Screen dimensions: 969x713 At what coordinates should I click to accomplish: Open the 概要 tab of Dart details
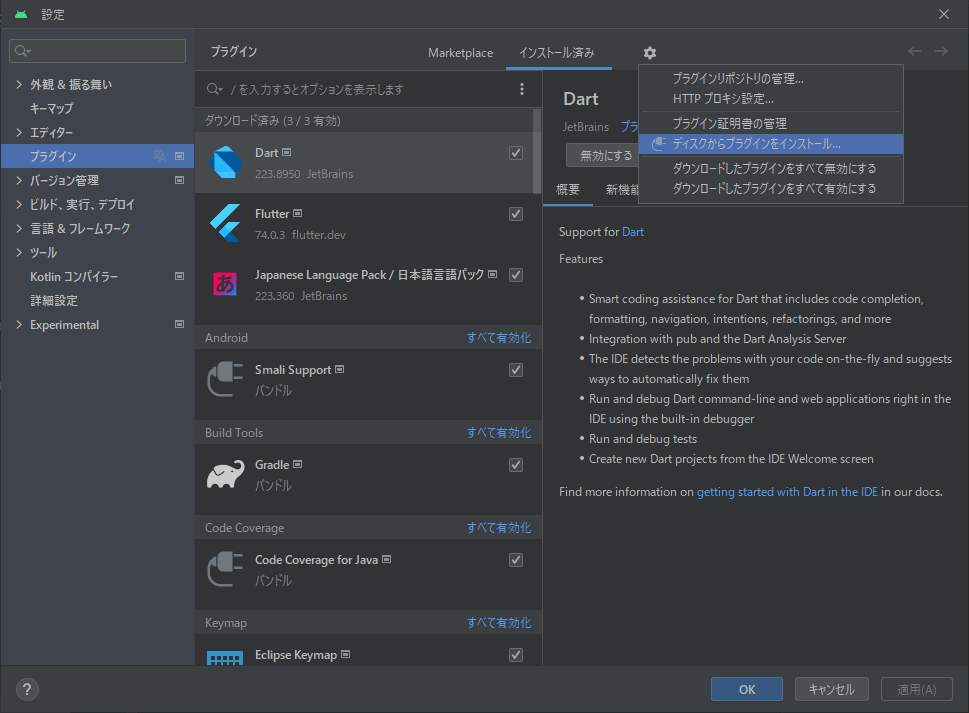tap(568, 190)
